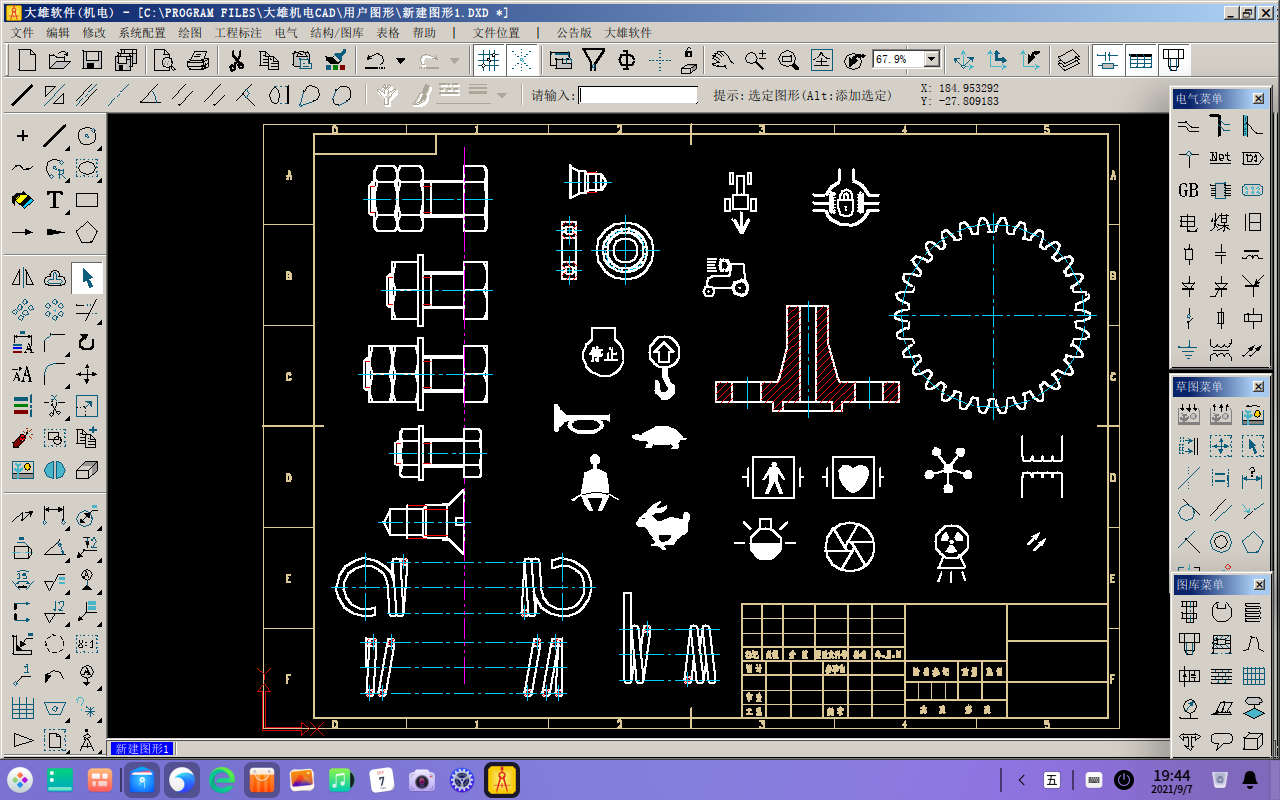Viewport: 1280px width, 800px height.
Task: Click the 'GB' icon in electrical panel
Action: coord(1188,190)
